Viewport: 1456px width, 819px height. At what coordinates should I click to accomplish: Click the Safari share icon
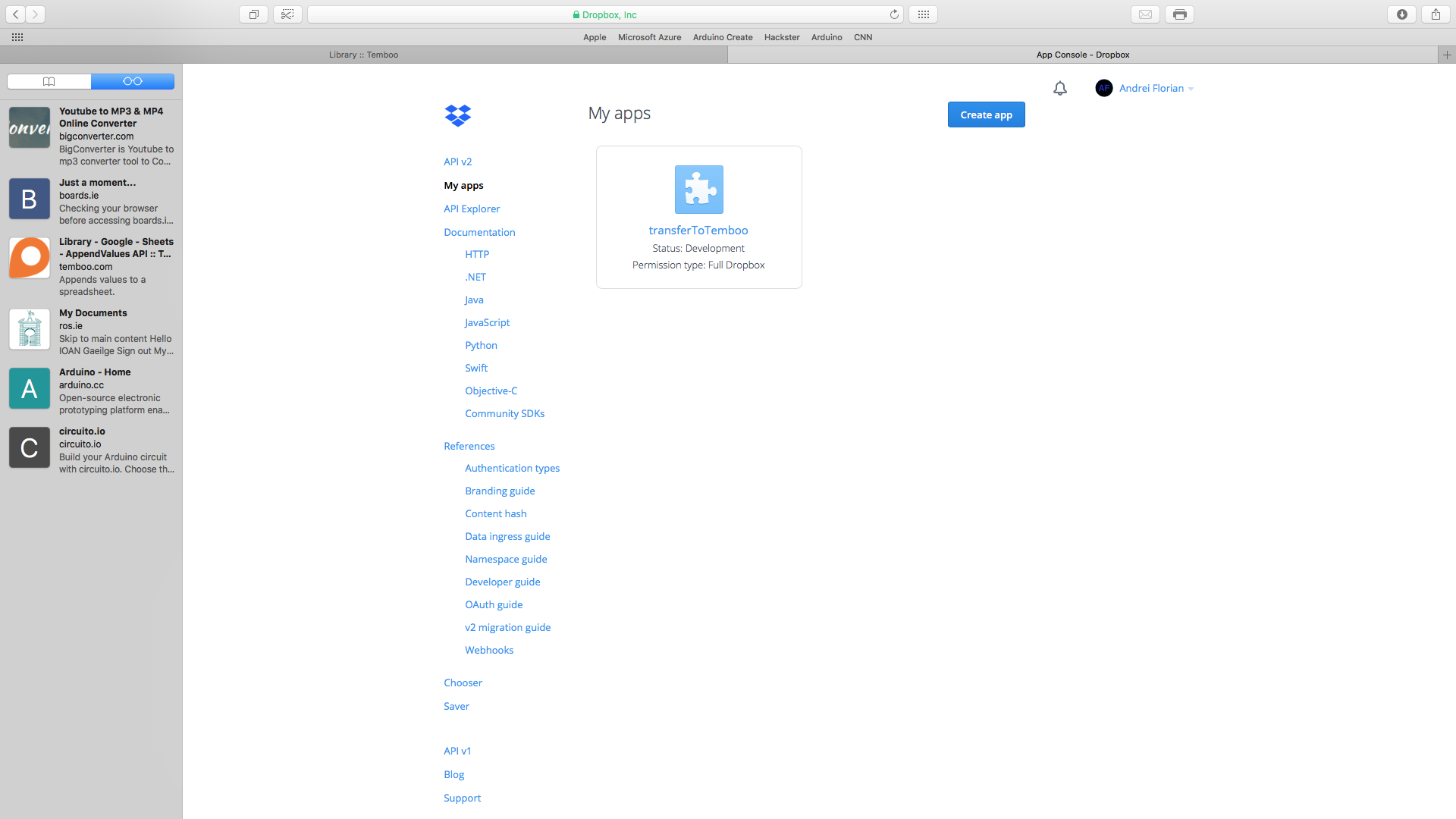coord(1436,14)
